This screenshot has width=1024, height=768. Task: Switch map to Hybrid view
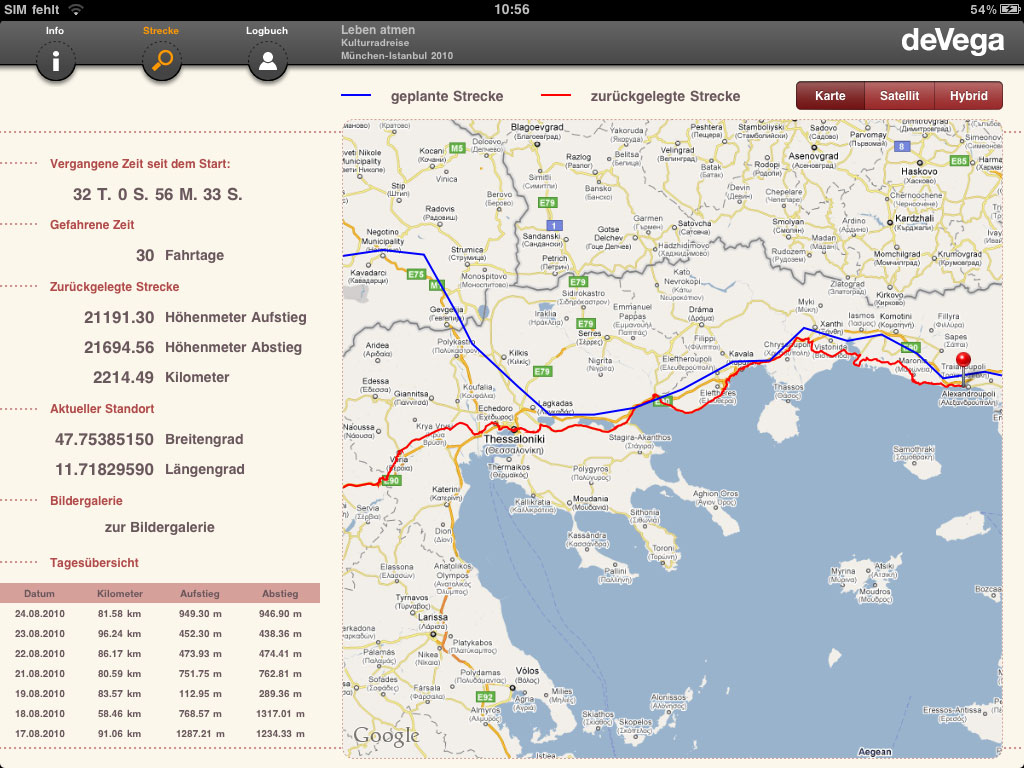[x=968, y=96]
